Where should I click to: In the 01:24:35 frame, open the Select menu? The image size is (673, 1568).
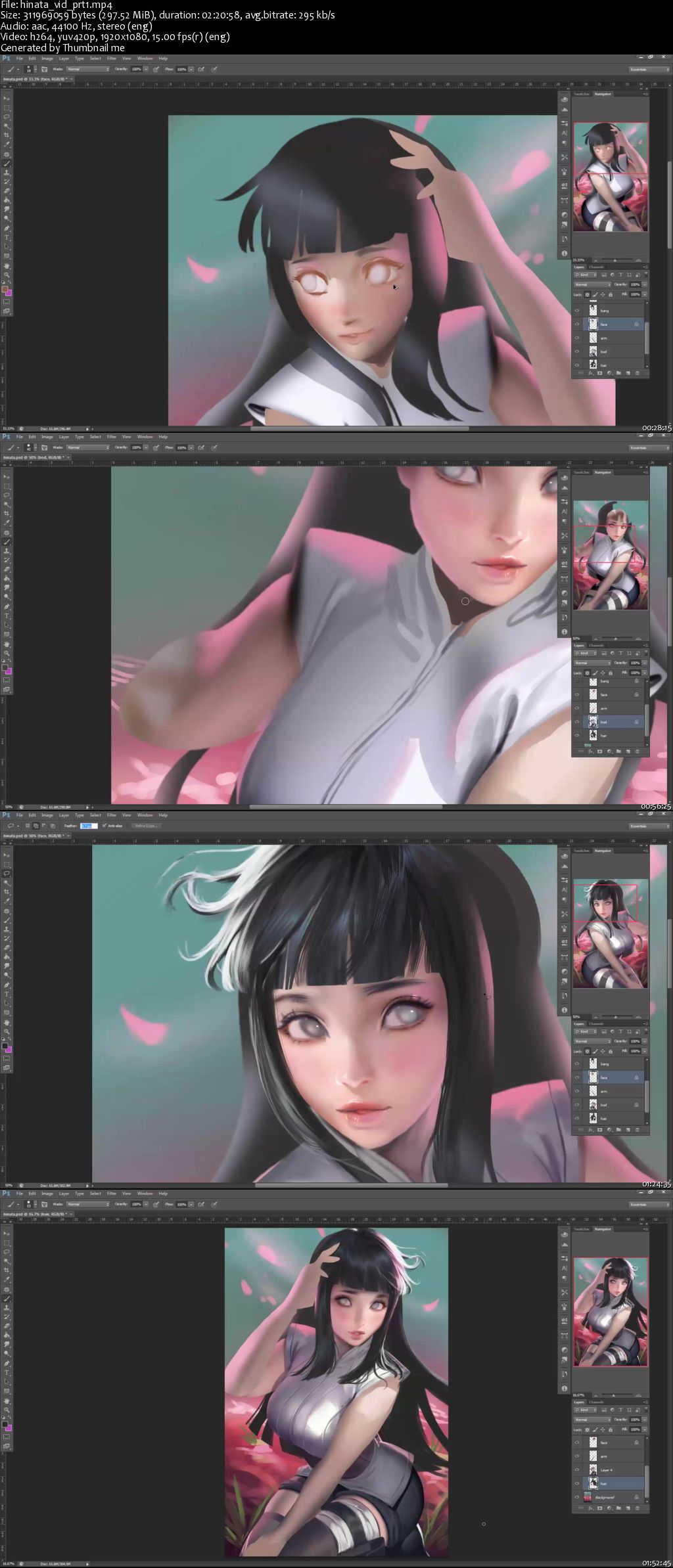[x=95, y=815]
